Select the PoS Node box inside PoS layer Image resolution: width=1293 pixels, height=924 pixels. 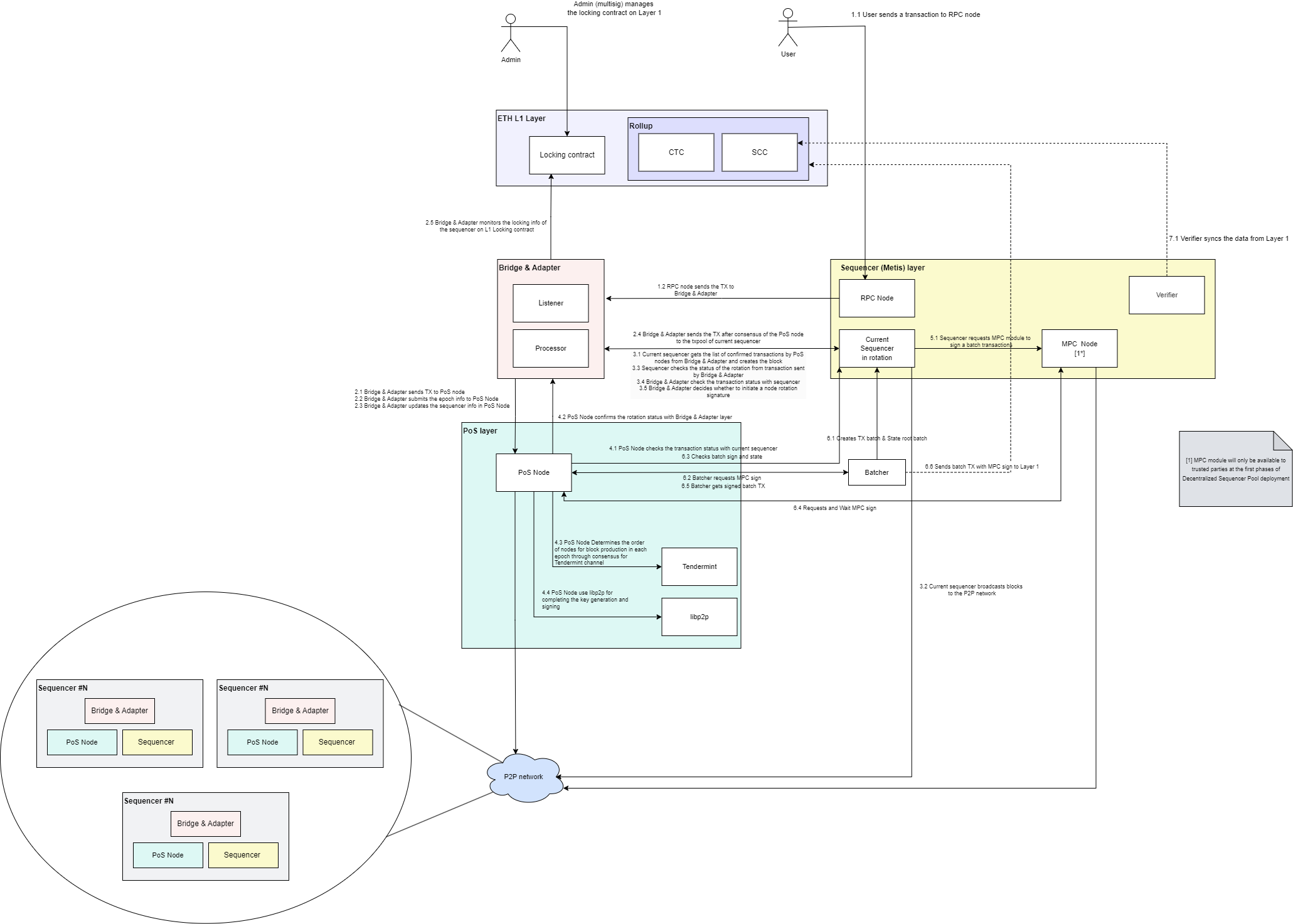point(534,472)
